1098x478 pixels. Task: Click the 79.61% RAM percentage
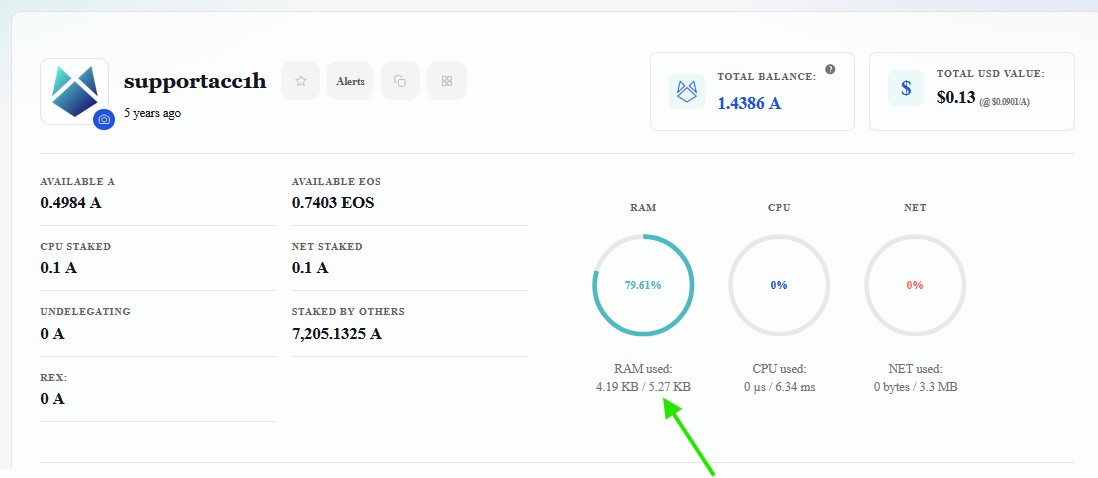tap(643, 285)
